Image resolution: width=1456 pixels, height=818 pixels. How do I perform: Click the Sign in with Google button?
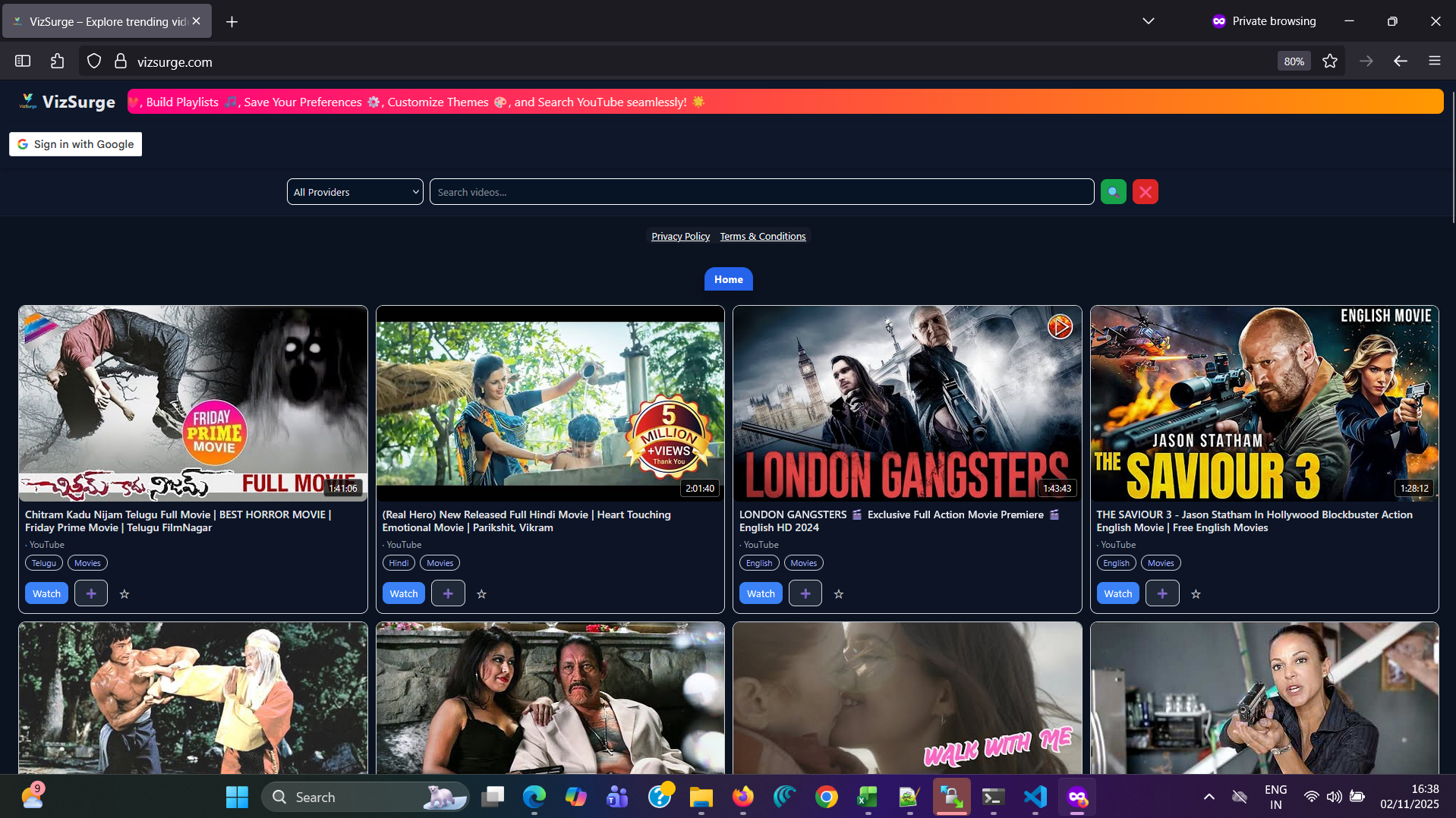[74, 143]
